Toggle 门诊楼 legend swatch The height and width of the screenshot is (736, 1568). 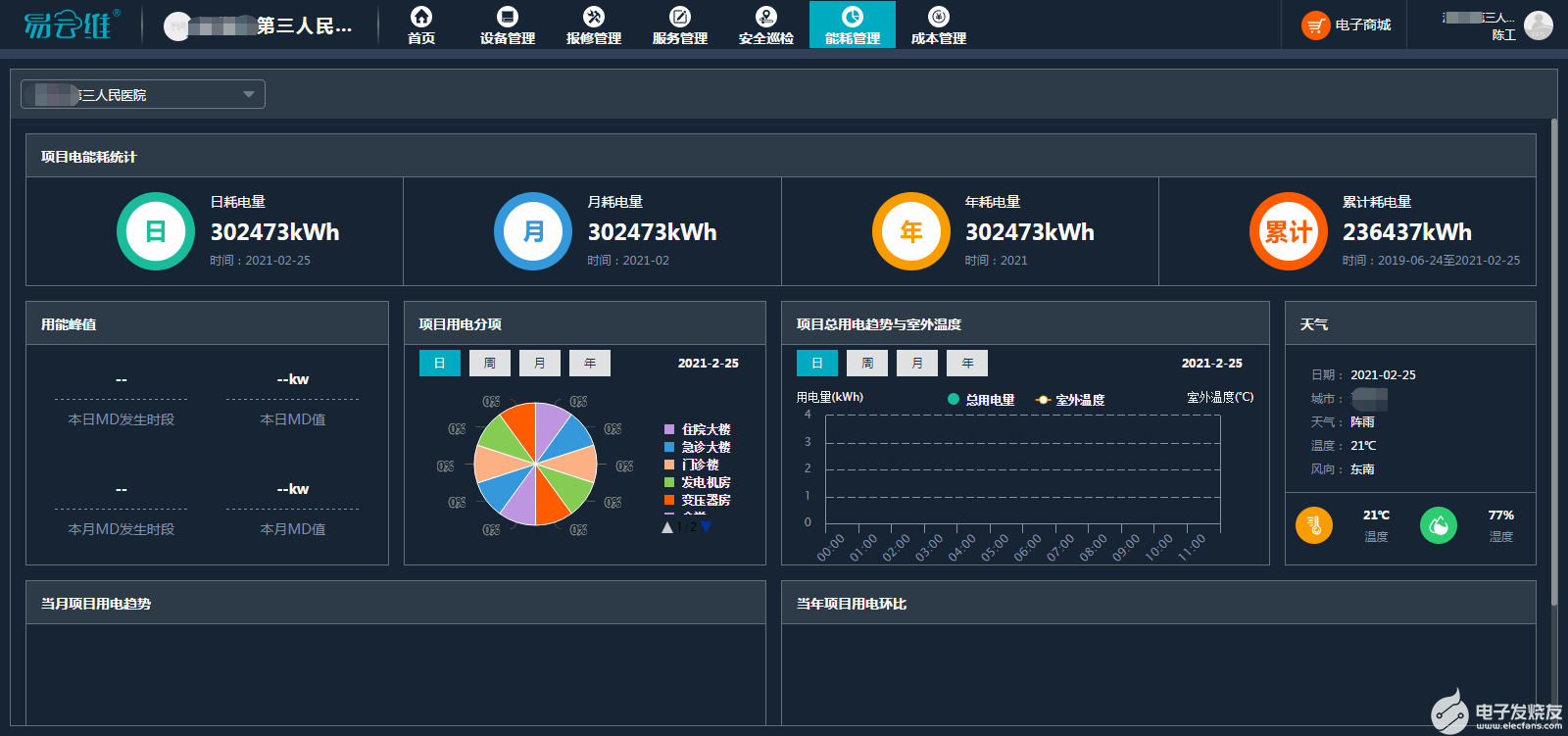click(669, 465)
